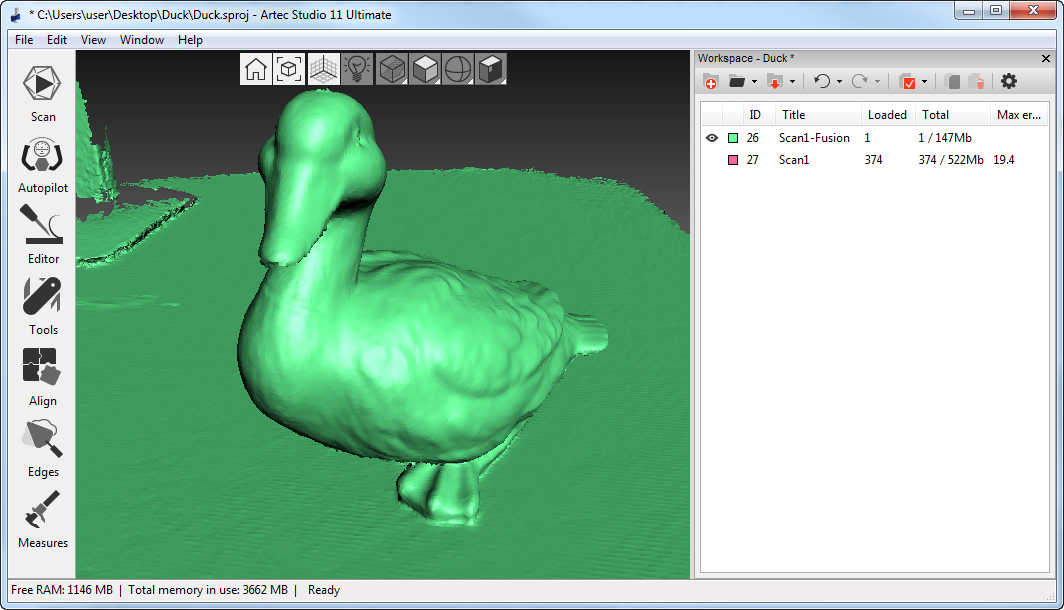Open the Window menu
This screenshot has height=610, width=1064.
click(x=142, y=40)
